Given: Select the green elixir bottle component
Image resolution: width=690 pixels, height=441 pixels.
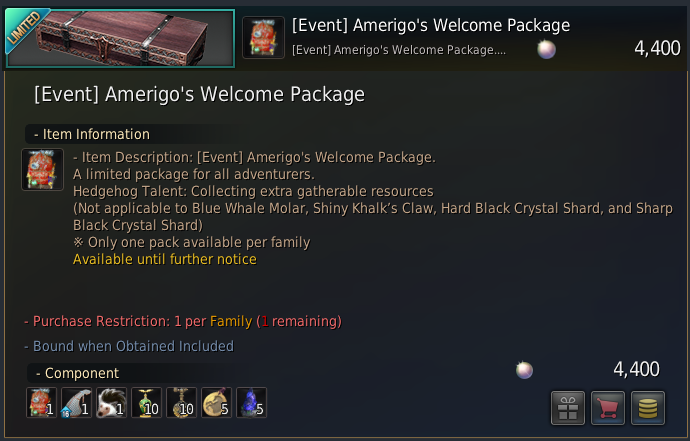Looking at the screenshot, I should click(x=147, y=402).
